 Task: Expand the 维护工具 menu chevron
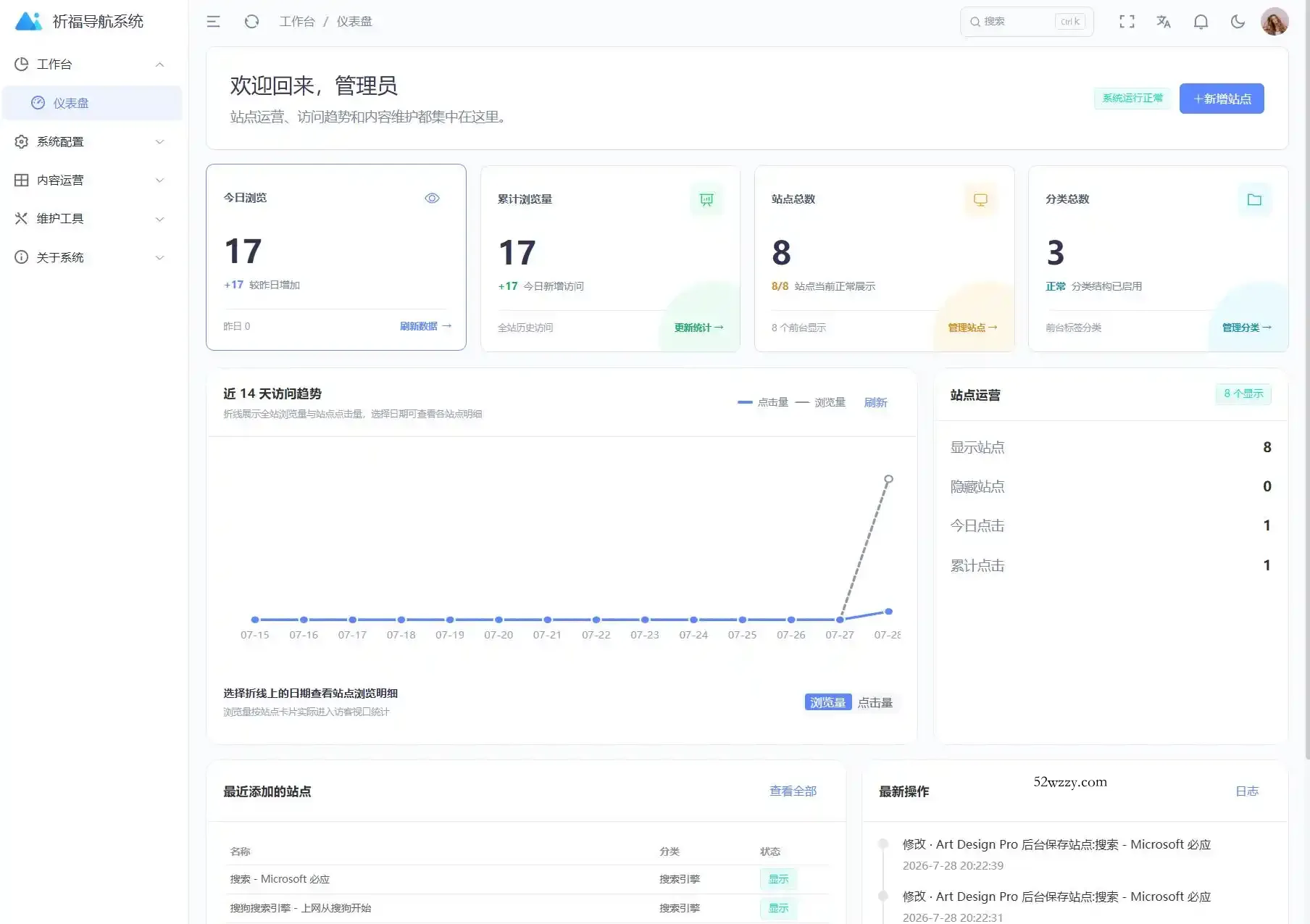(x=160, y=218)
